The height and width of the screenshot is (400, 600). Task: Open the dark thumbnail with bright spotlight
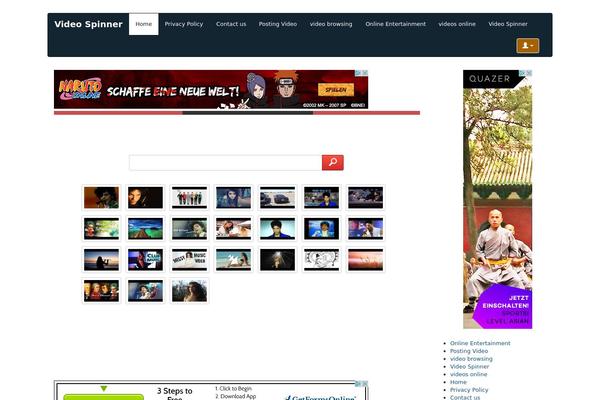(x=277, y=260)
